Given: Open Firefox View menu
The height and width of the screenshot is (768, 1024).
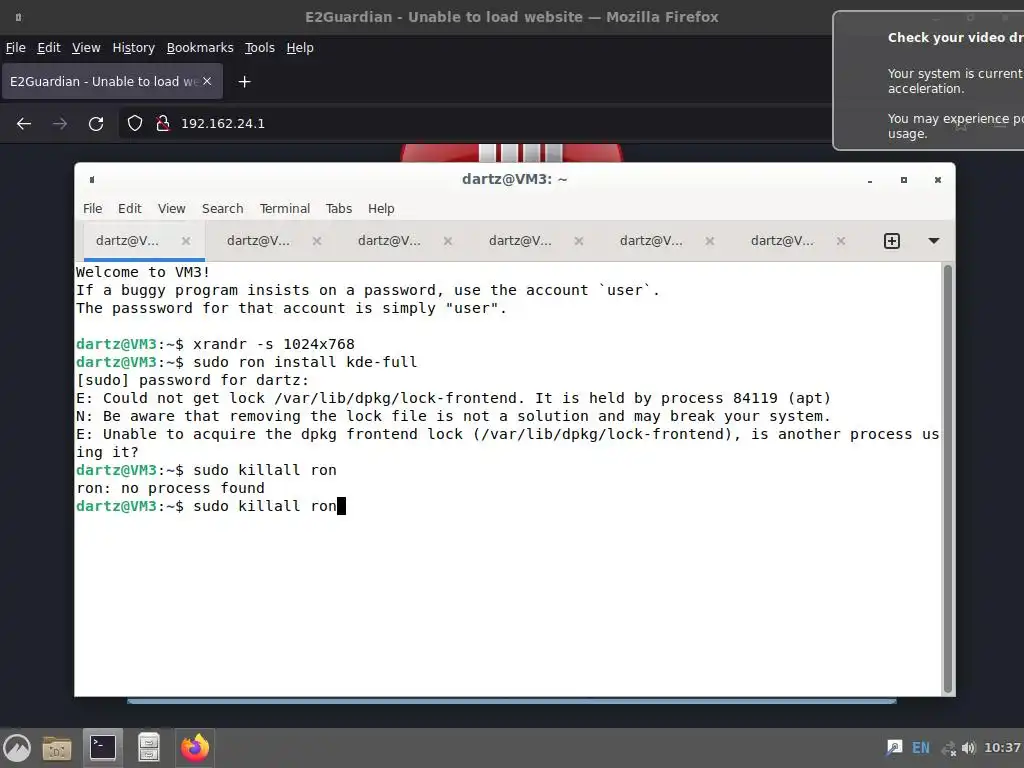Looking at the screenshot, I should tap(86, 48).
